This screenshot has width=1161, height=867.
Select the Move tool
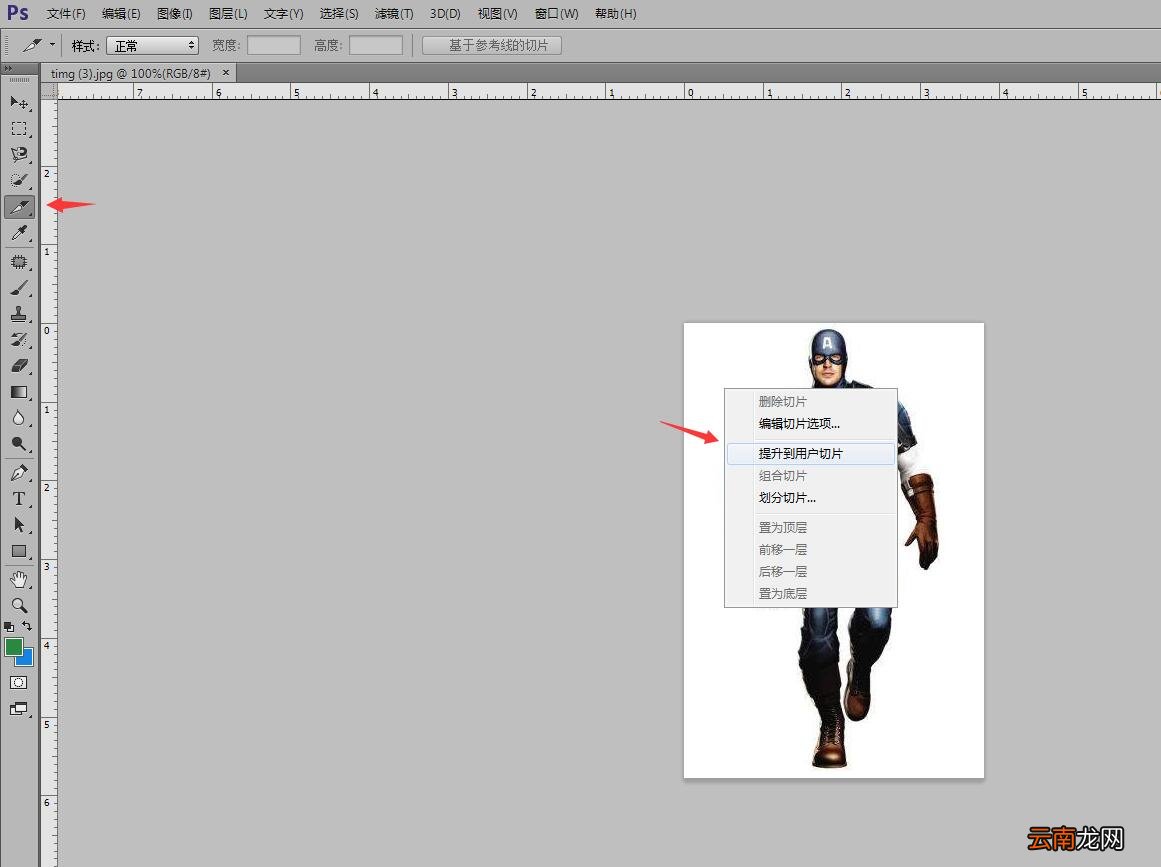click(x=19, y=102)
